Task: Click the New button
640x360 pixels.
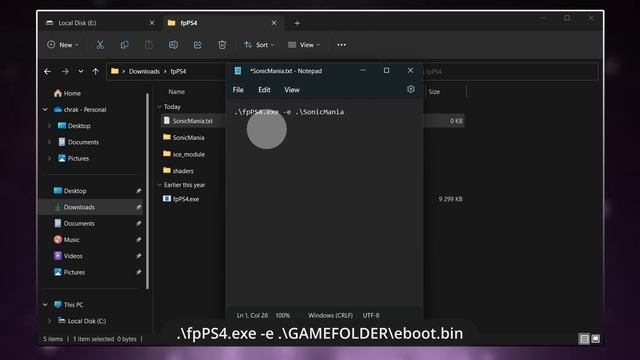Action: tap(63, 45)
